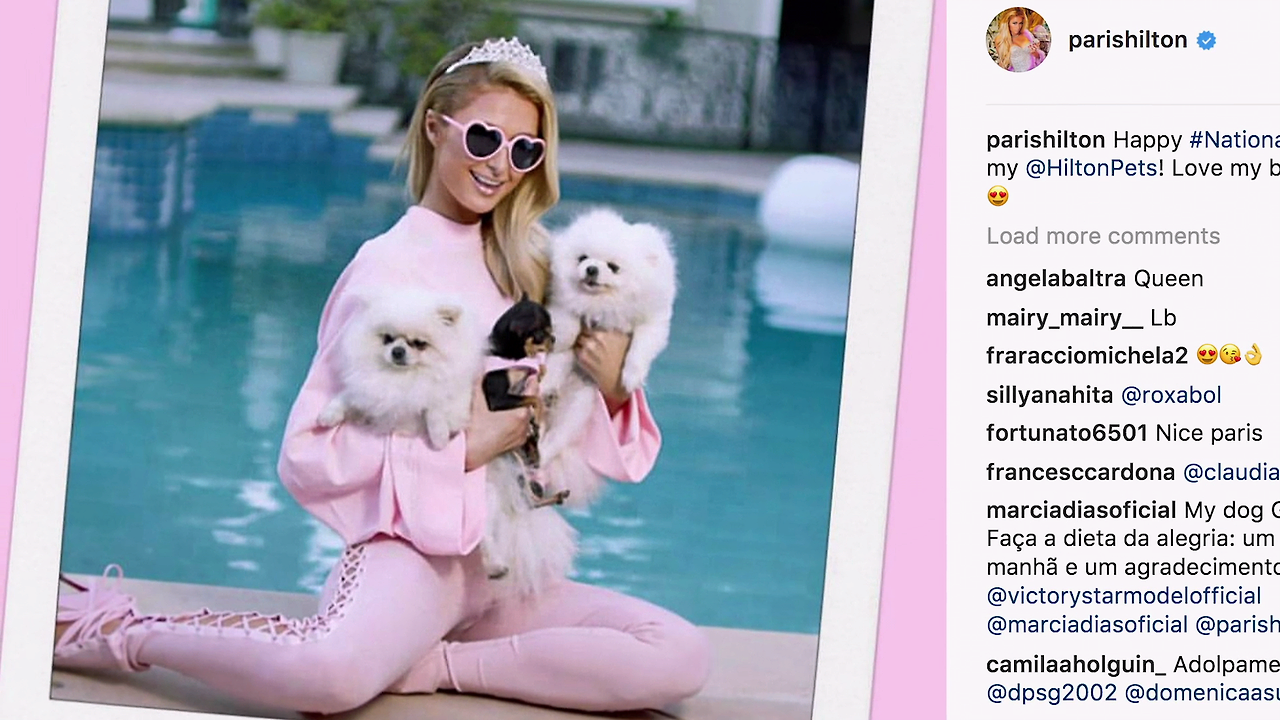Click the verified badge next to parishilton
This screenshot has width=1280, height=720.
pyautogui.click(x=1207, y=41)
